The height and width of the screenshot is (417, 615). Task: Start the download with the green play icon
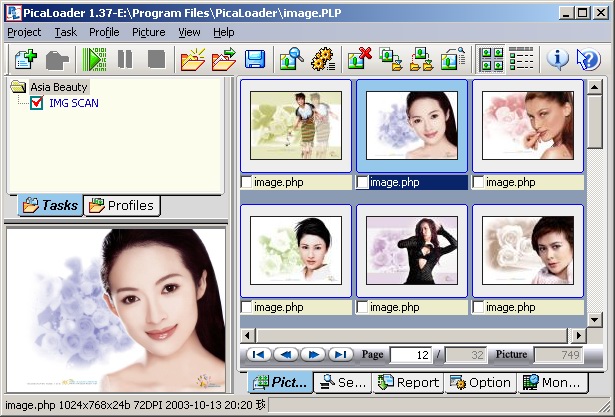click(x=94, y=59)
